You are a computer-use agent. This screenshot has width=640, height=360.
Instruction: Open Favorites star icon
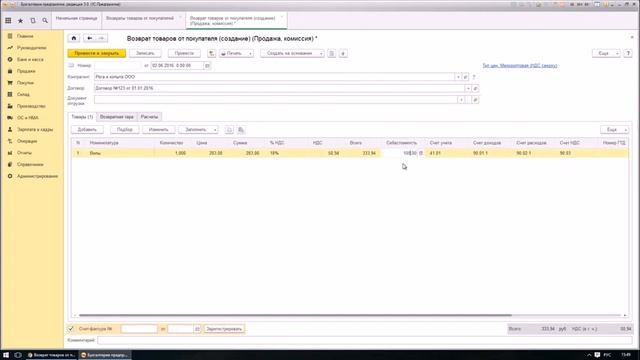[20, 20]
